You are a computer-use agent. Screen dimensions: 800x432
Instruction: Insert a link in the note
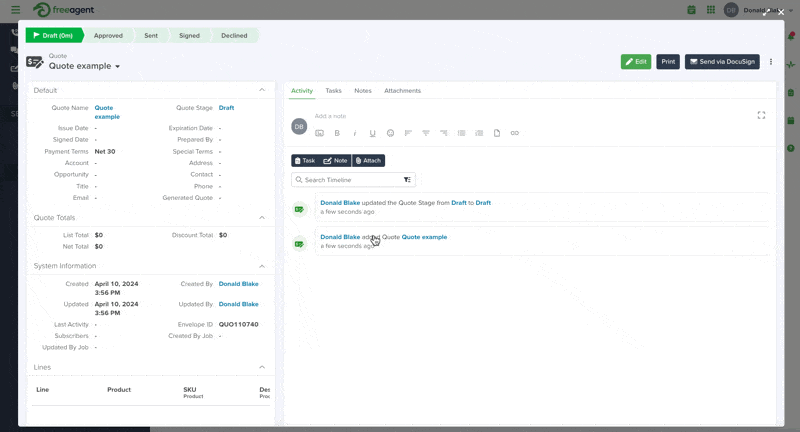pos(515,133)
